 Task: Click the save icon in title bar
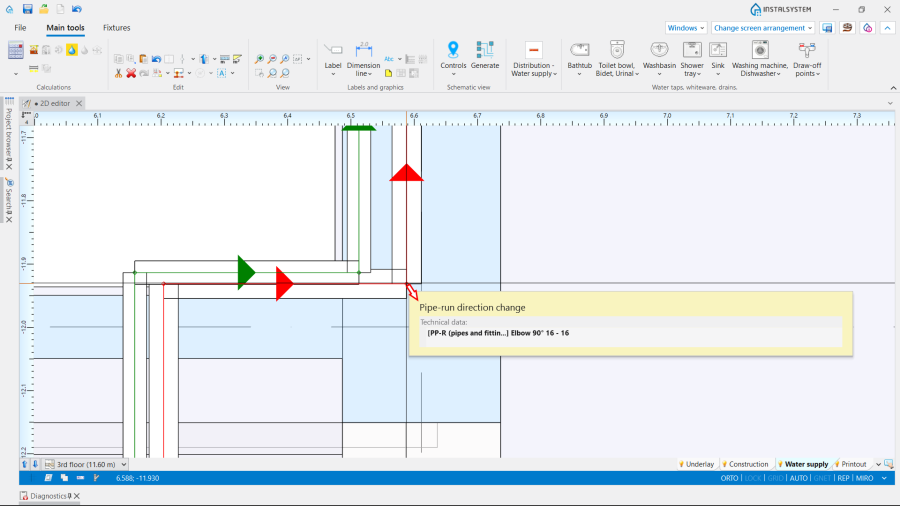coord(27,9)
